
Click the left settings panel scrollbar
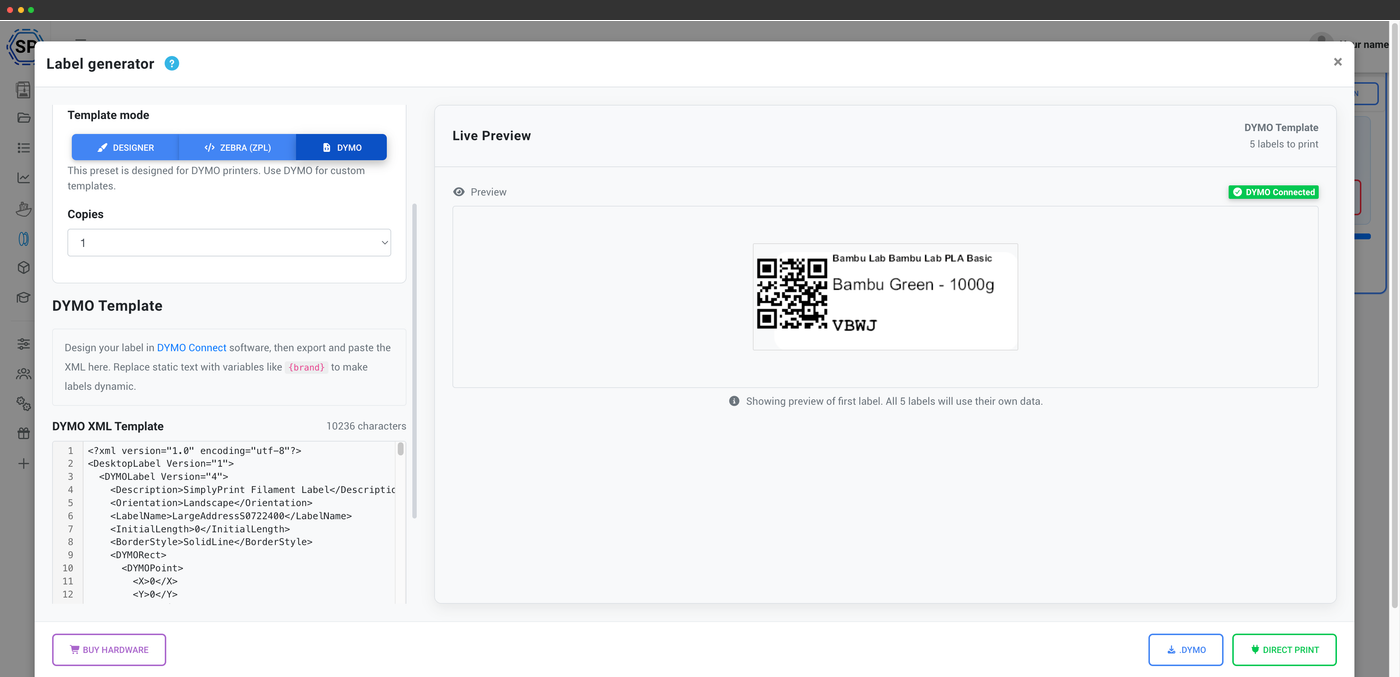click(415, 360)
